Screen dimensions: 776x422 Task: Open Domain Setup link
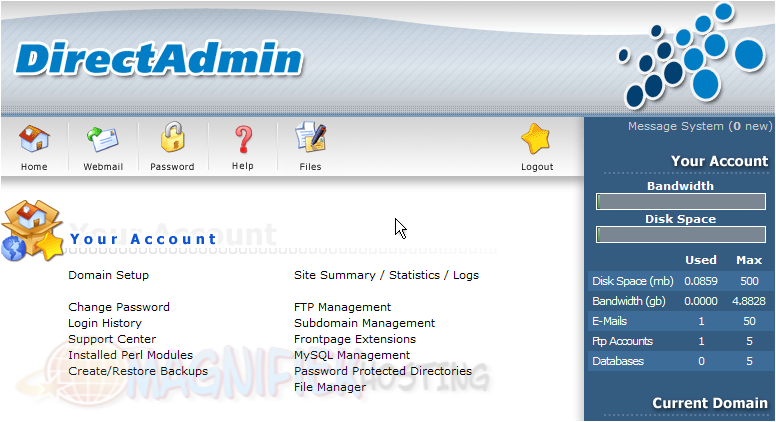tap(108, 275)
